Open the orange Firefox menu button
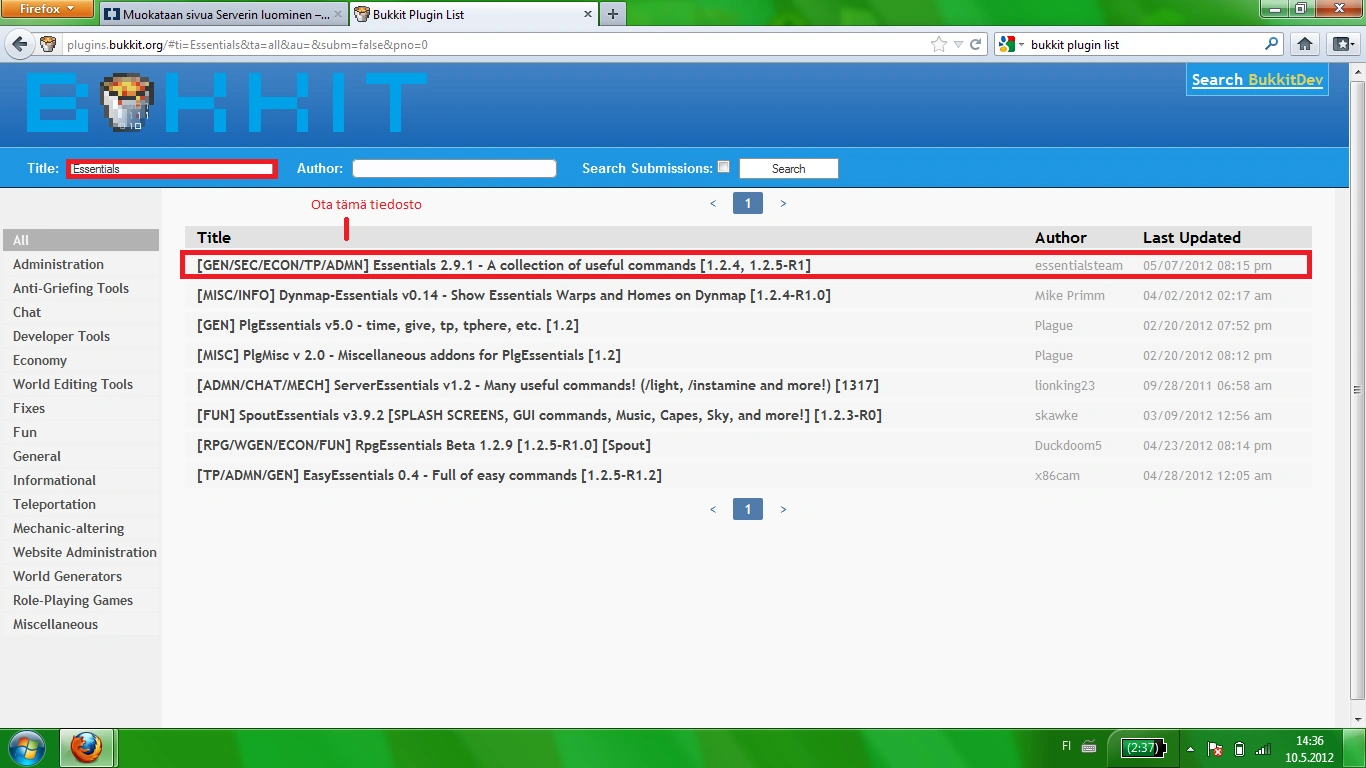The width and height of the screenshot is (1366, 768). (x=48, y=9)
